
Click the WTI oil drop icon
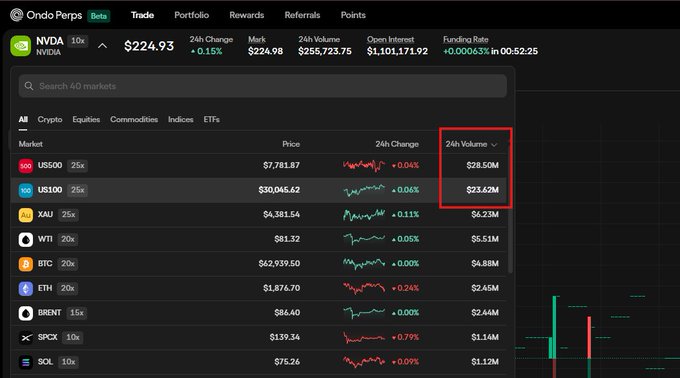click(x=26, y=239)
